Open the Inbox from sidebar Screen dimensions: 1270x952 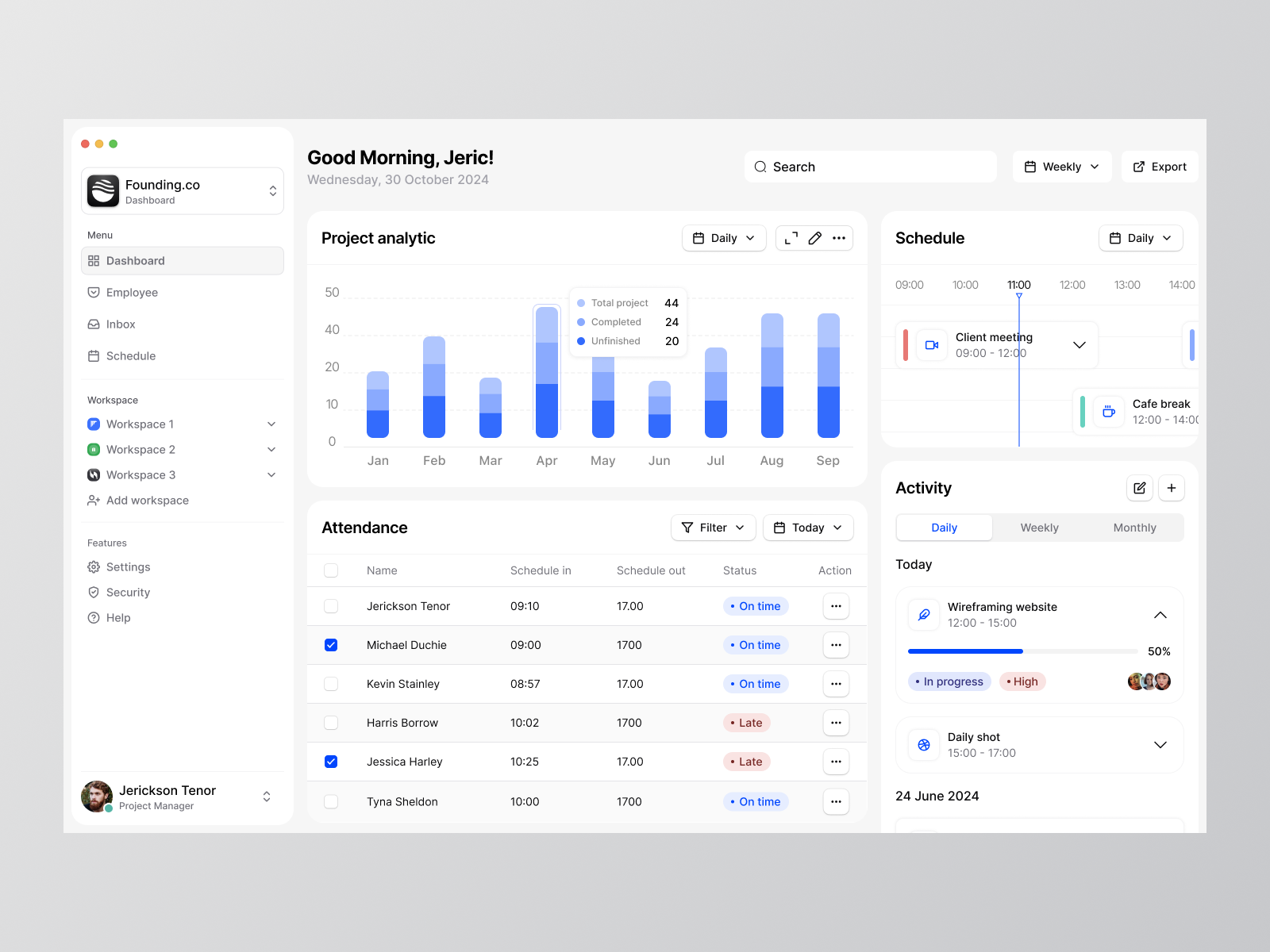point(121,324)
